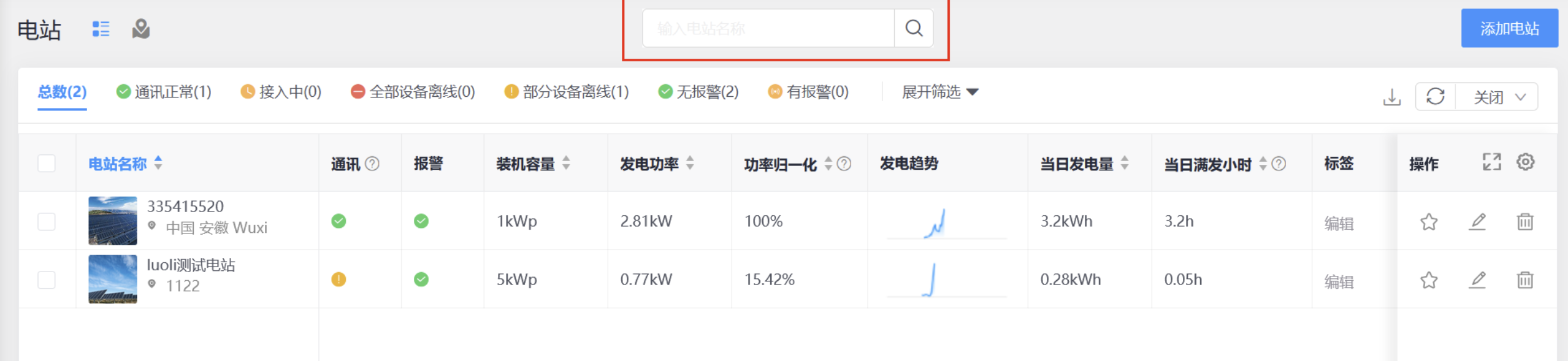
Task: Favorite station 335415520 with star
Action: (x=1429, y=221)
